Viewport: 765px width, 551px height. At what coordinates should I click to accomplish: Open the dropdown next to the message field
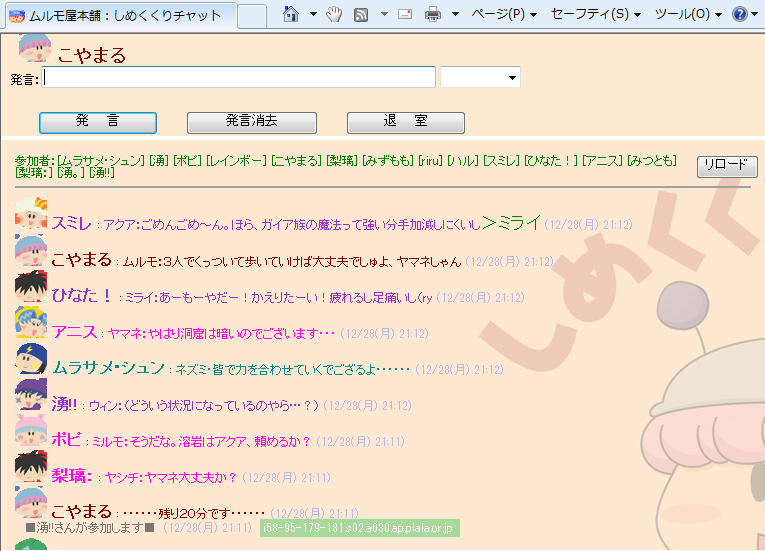pos(480,77)
